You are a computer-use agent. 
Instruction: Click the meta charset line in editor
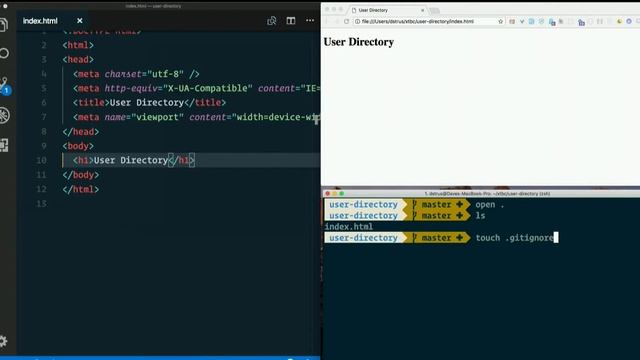[136, 74]
